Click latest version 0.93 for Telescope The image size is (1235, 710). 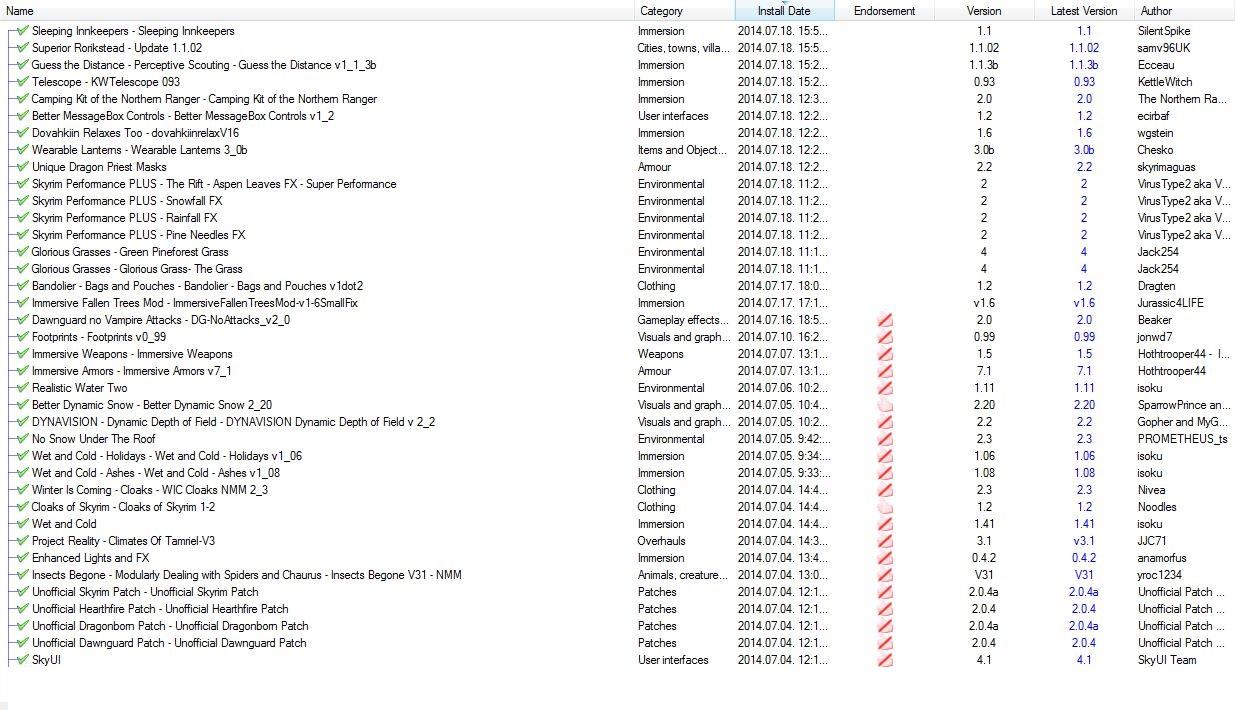1084,82
